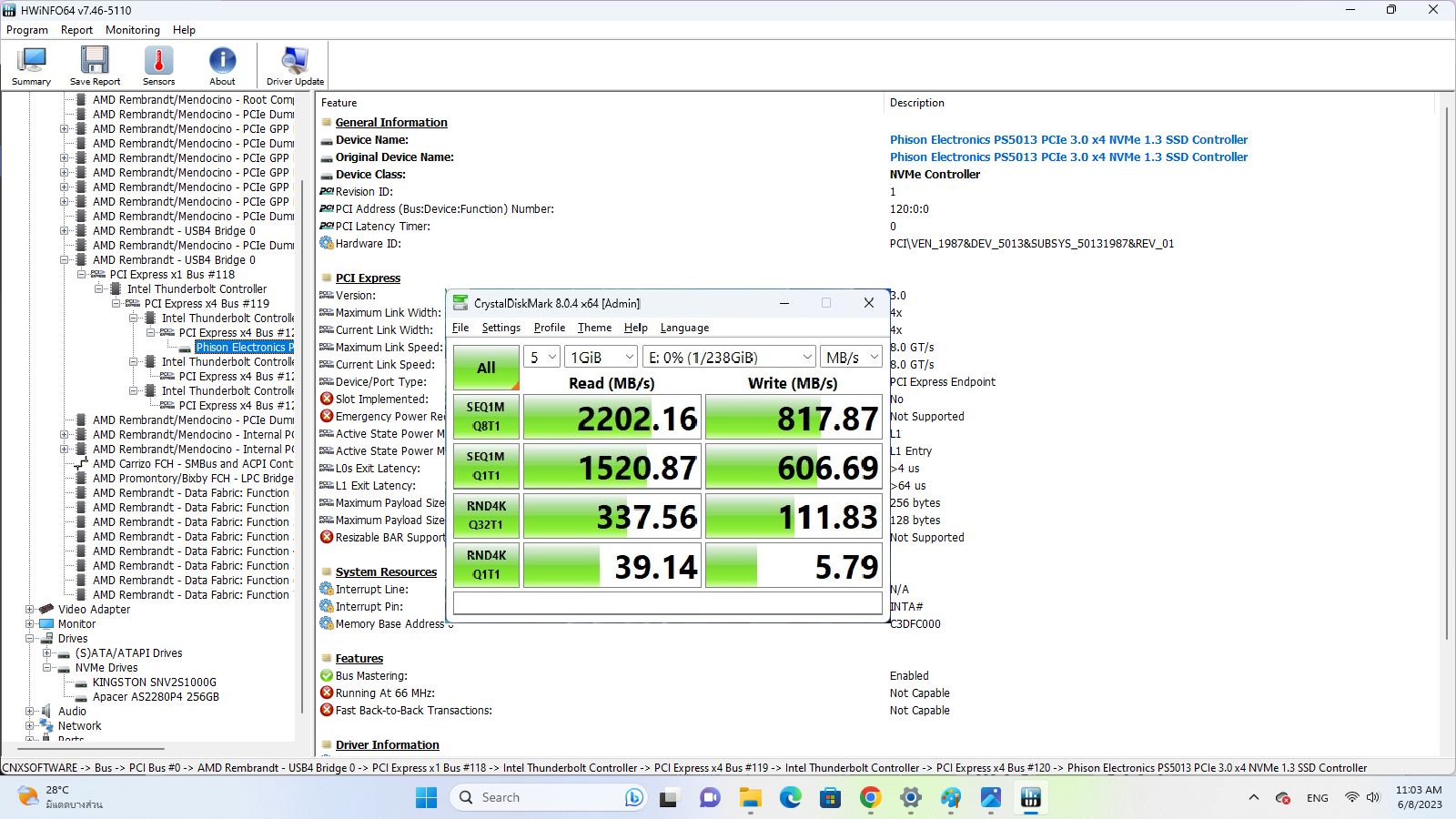Click the Save Report floppy icon
The image size is (1456, 819).
click(x=95, y=60)
